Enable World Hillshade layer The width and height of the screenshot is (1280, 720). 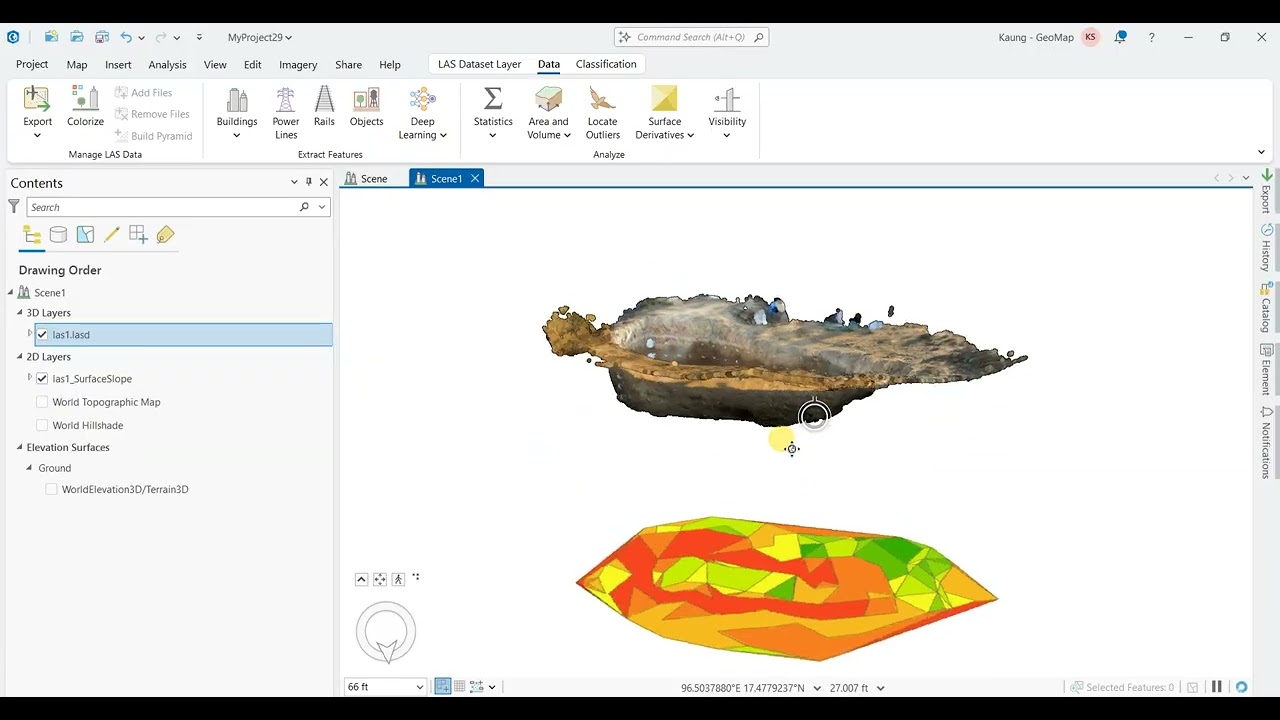coord(42,425)
